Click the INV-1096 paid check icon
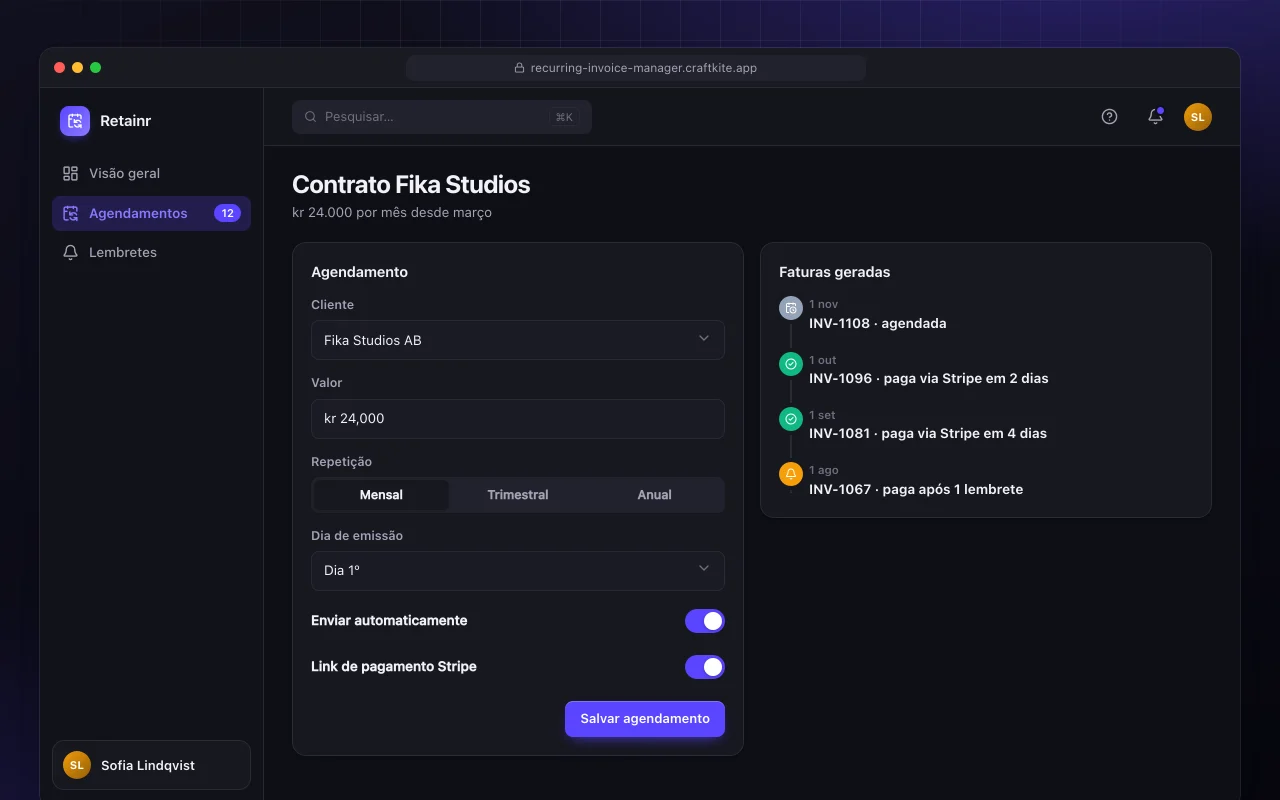 click(x=791, y=364)
